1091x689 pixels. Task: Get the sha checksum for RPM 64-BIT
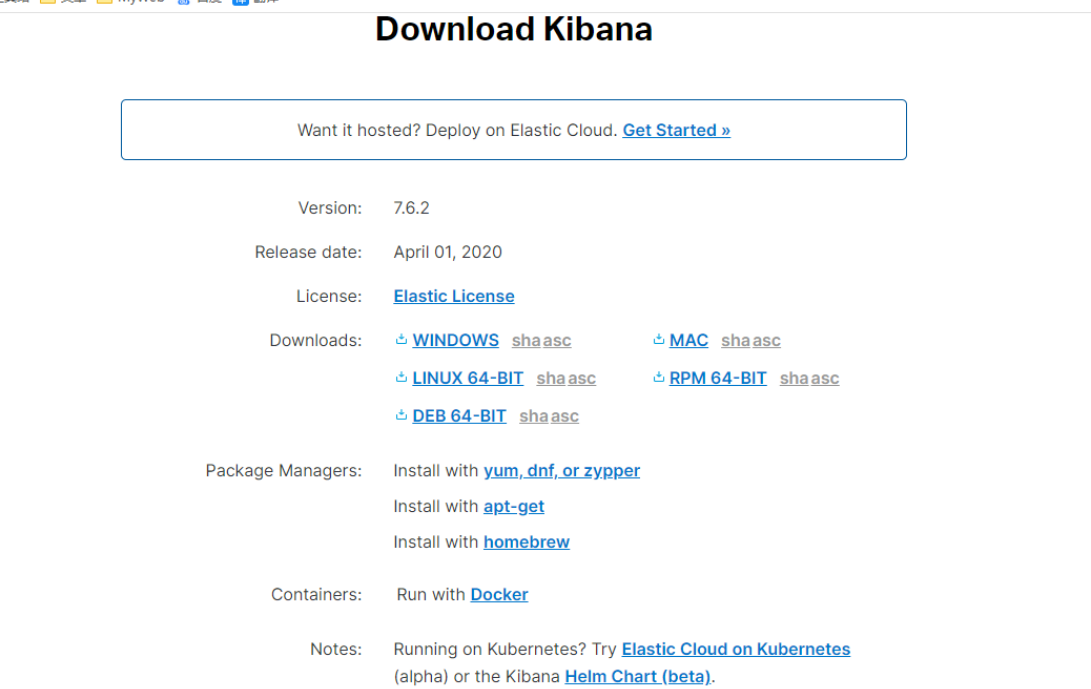pos(794,379)
